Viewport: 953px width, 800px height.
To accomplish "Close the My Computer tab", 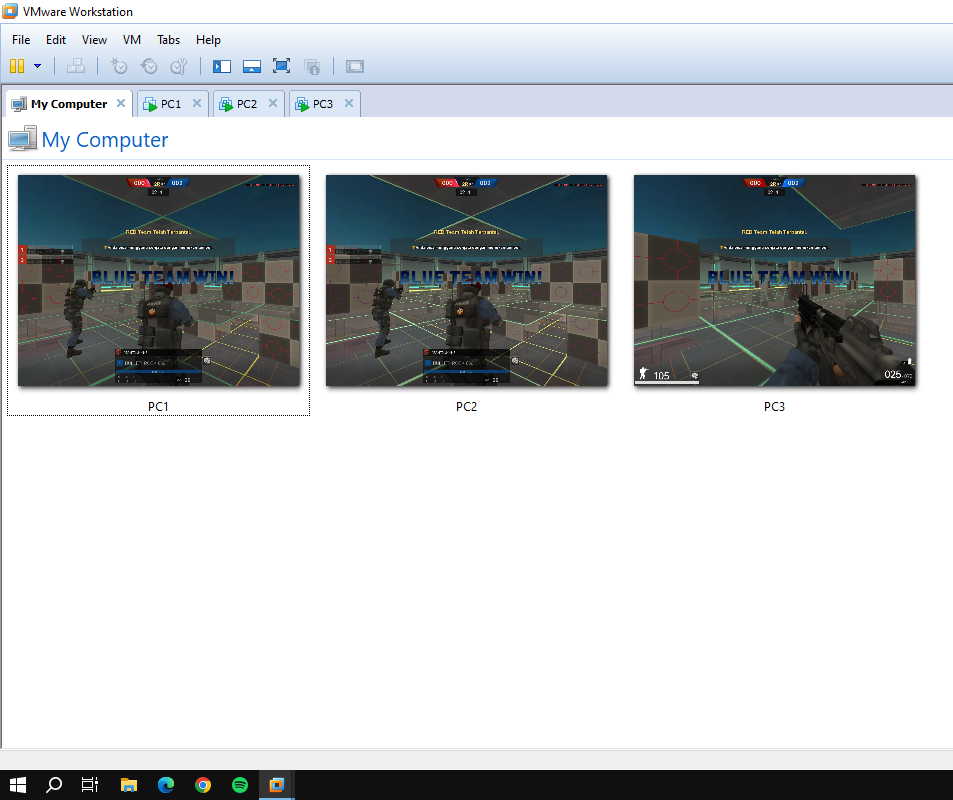I will [121, 103].
